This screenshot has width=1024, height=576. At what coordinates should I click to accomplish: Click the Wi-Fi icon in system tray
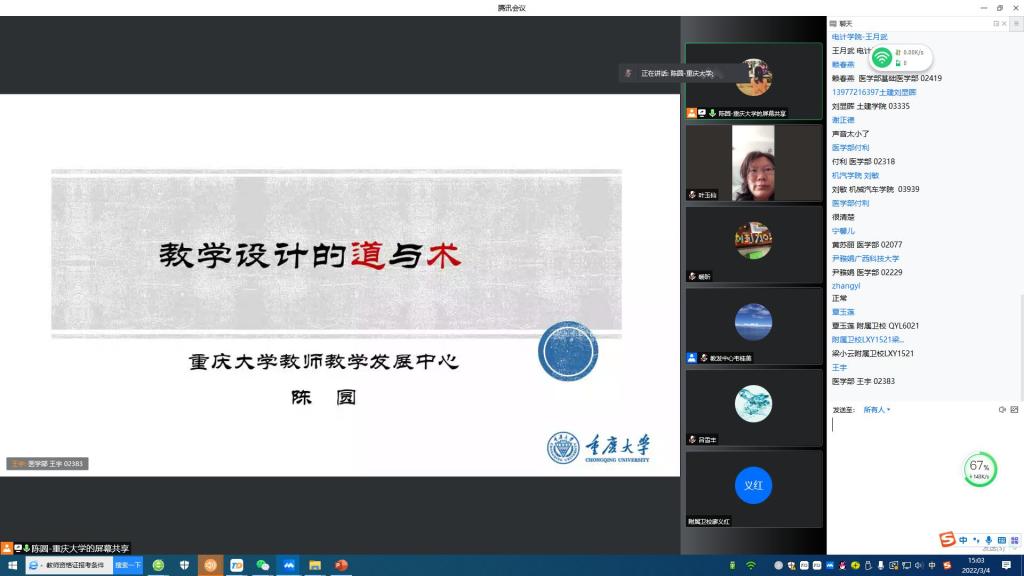click(x=751, y=566)
